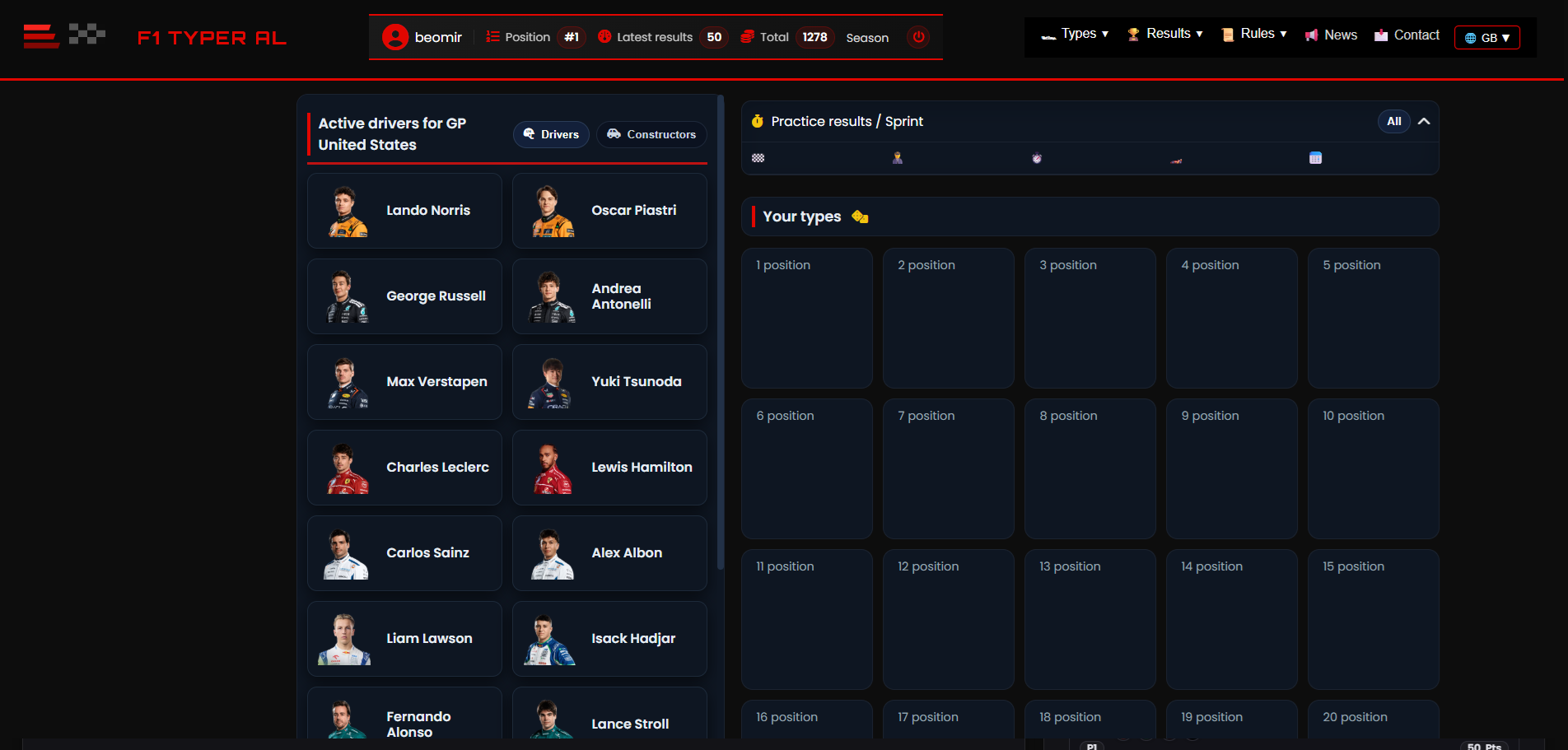Toggle the All filter for practice results
Image resolution: width=1568 pixels, height=750 pixels.
(1393, 121)
